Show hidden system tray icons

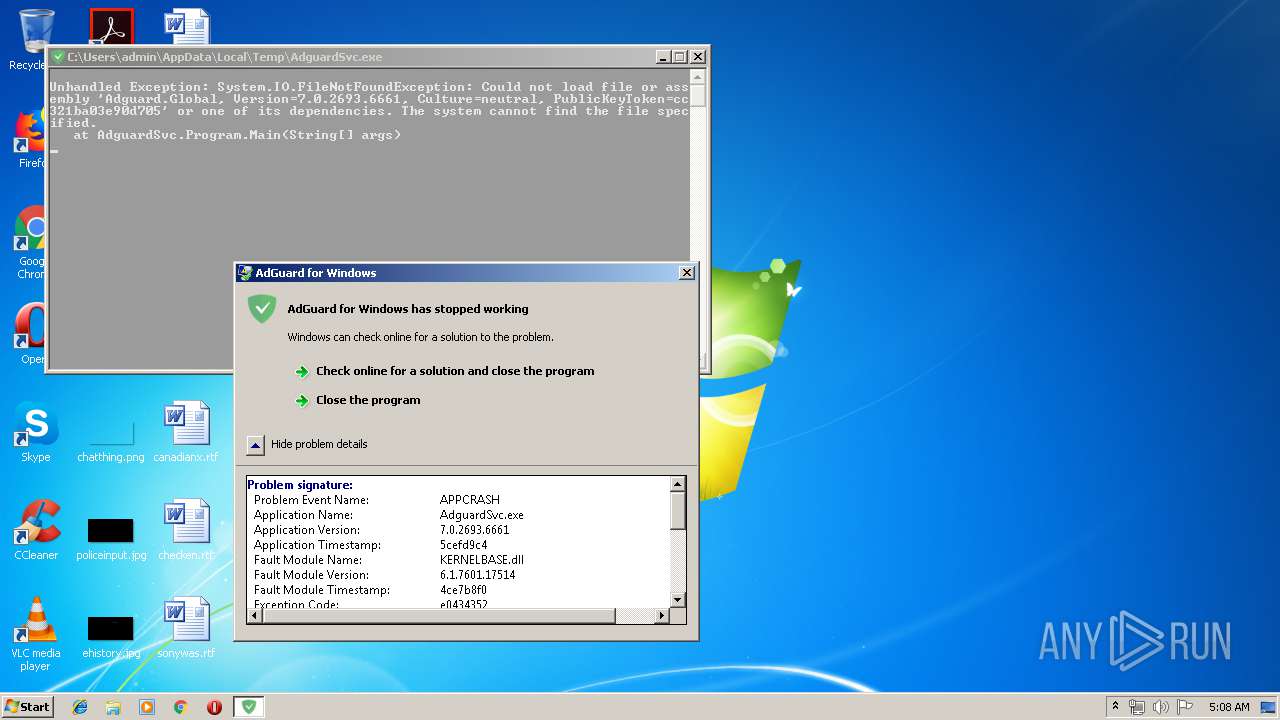pyautogui.click(x=1116, y=707)
